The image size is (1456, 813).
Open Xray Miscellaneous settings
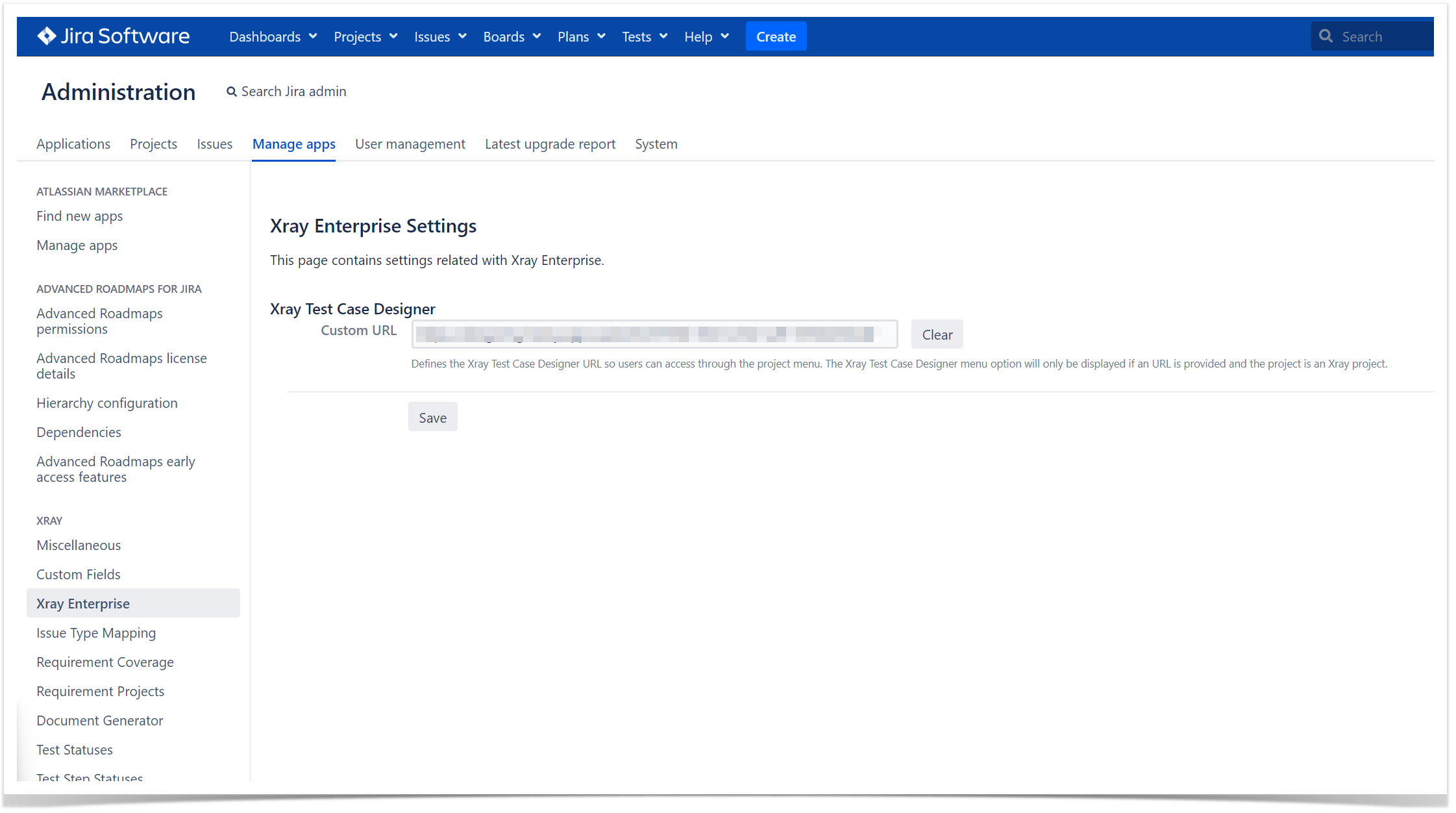pyautogui.click(x=79, y=545)
